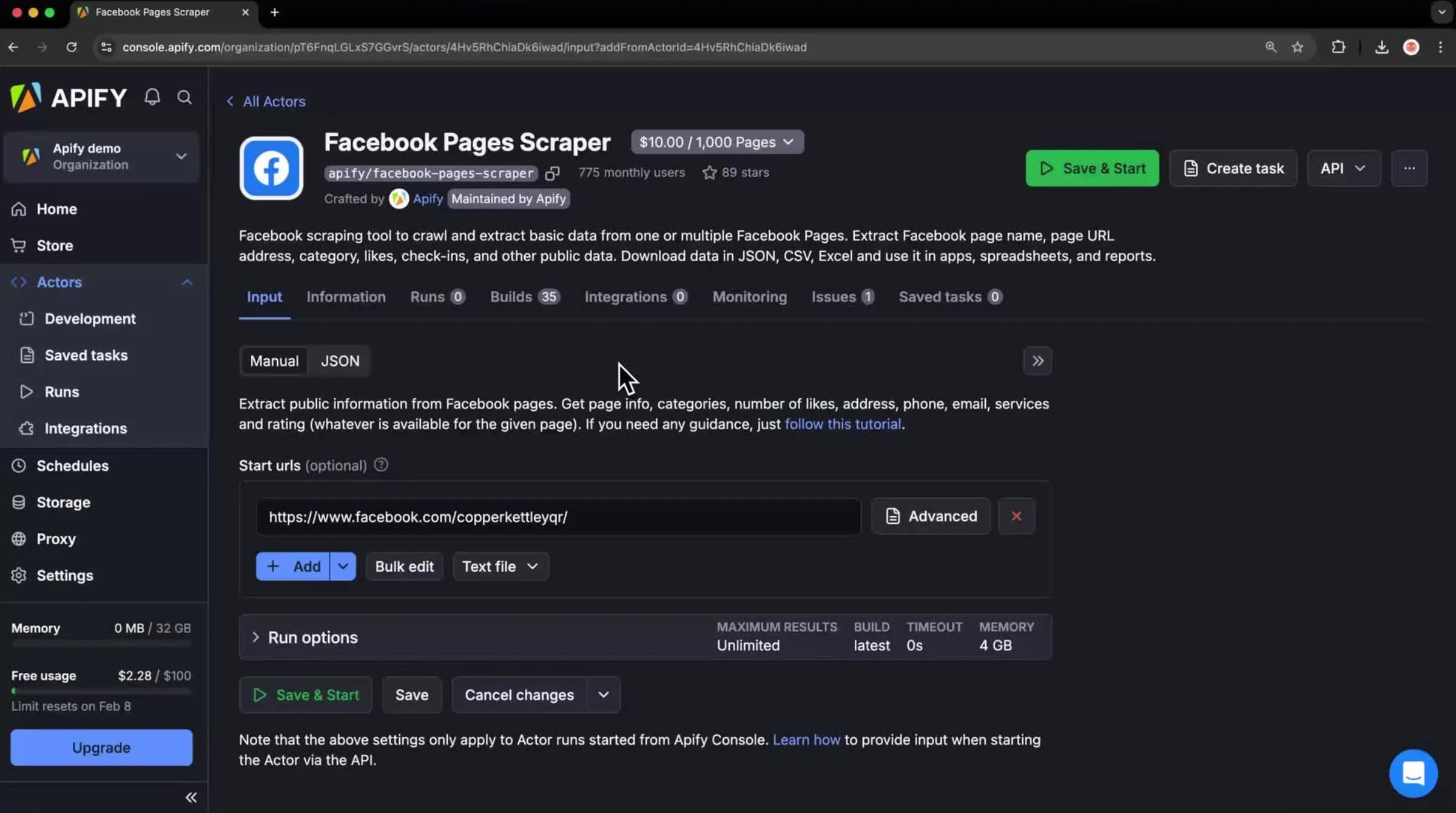Switch to the Builds tab

525,297
